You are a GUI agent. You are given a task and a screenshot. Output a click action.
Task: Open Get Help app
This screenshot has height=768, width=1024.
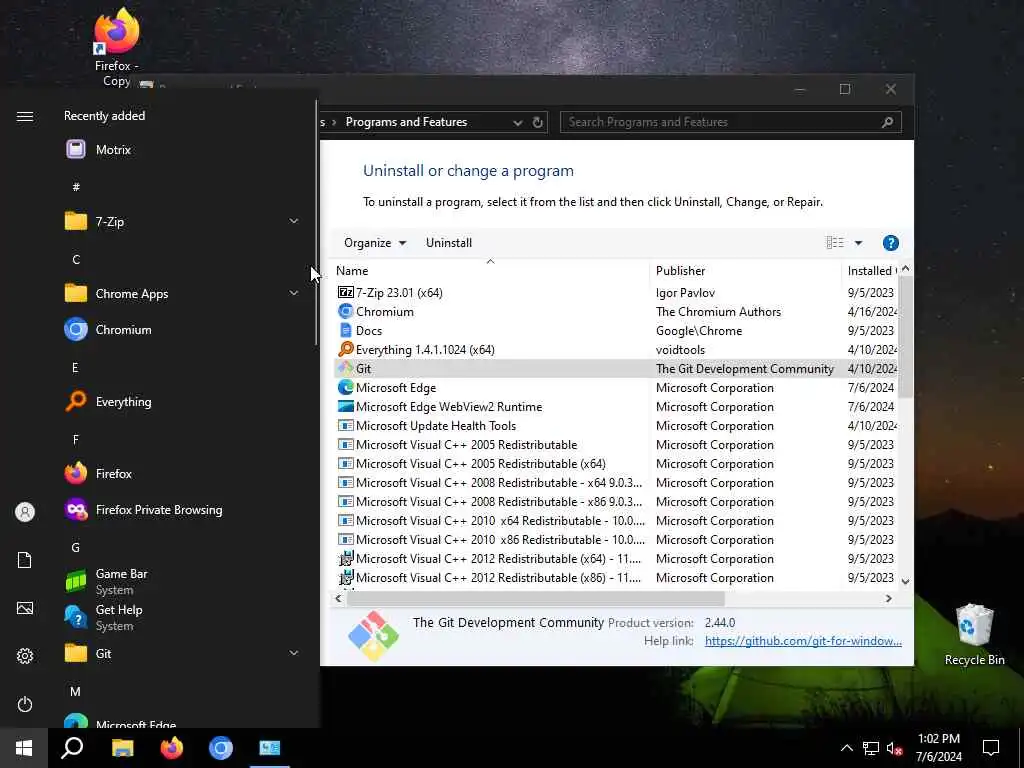click(180, 617)
